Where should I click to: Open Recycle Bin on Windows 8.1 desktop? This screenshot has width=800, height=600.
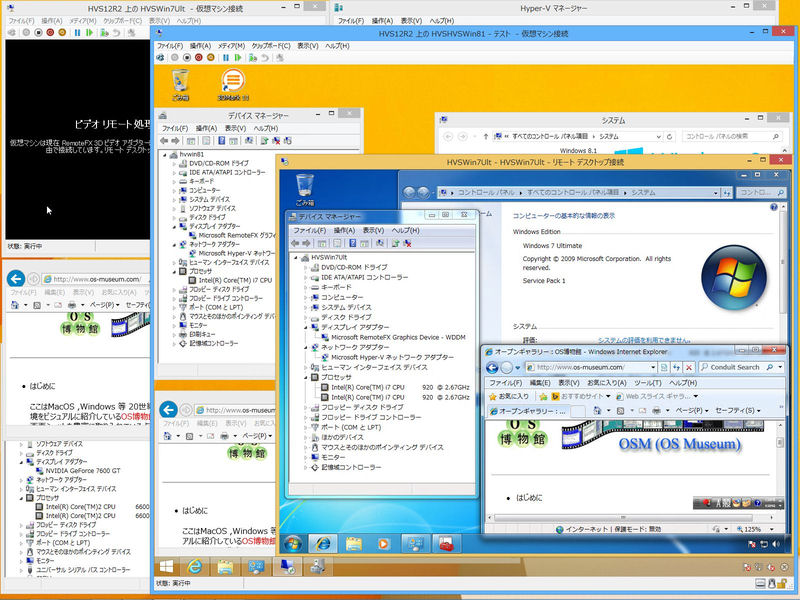tap(181, 84)
